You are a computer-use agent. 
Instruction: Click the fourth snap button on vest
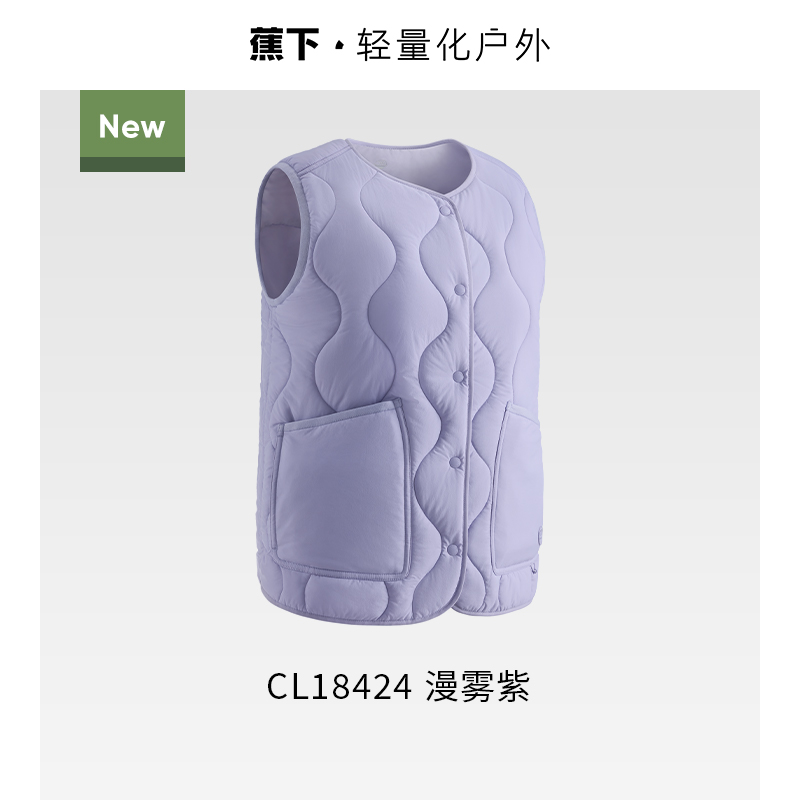(456, 463)
